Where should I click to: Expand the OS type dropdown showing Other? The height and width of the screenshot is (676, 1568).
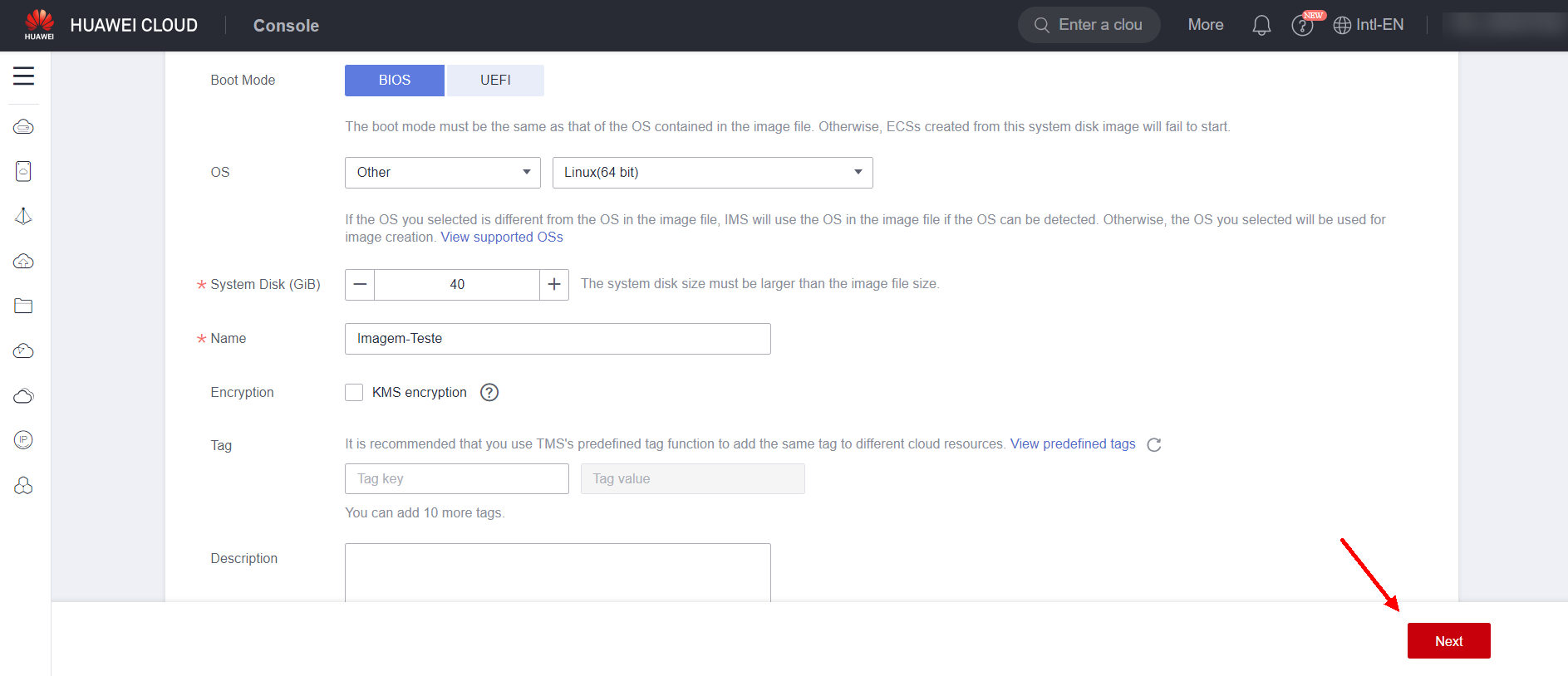coord(442,173)
